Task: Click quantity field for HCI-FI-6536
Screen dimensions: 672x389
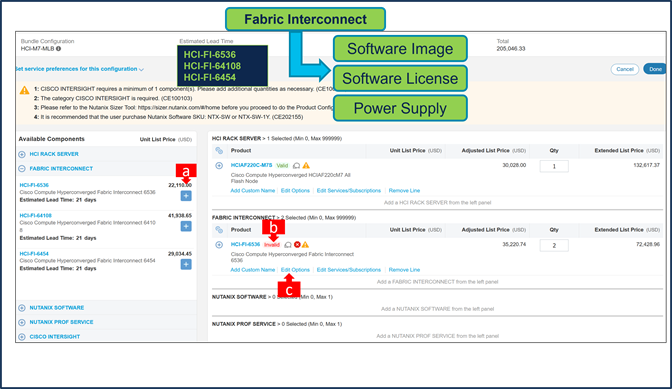Action: [x=554, y=245]
